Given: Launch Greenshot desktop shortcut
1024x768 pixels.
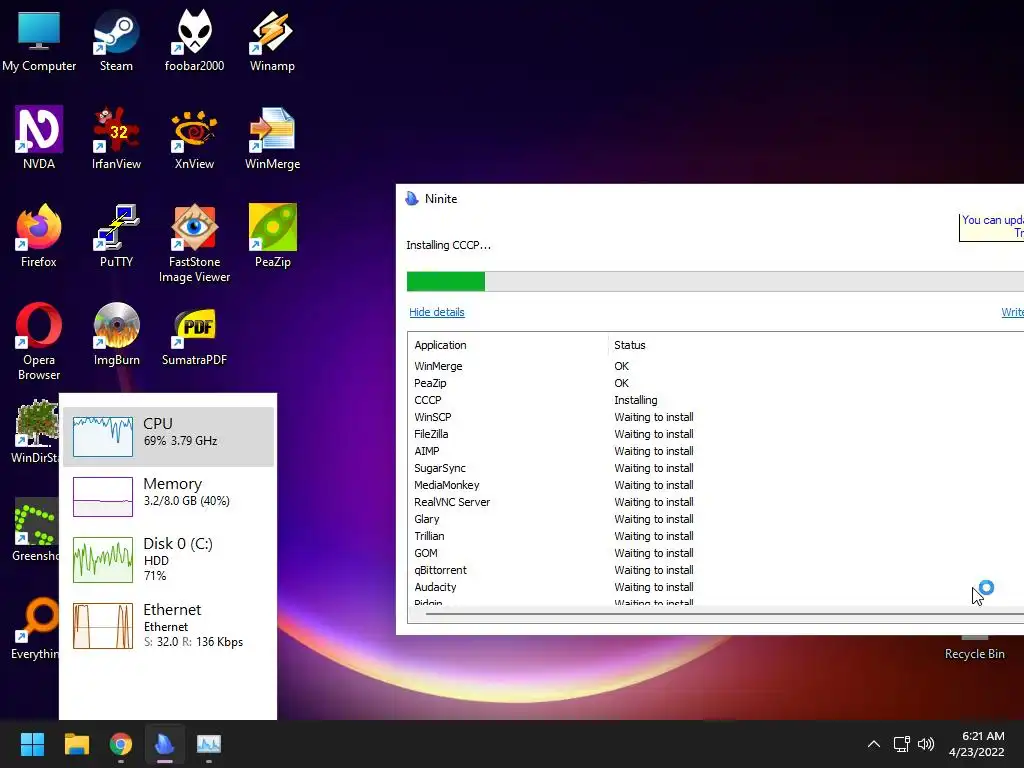Looking at the screenshot, I should 35,529.
